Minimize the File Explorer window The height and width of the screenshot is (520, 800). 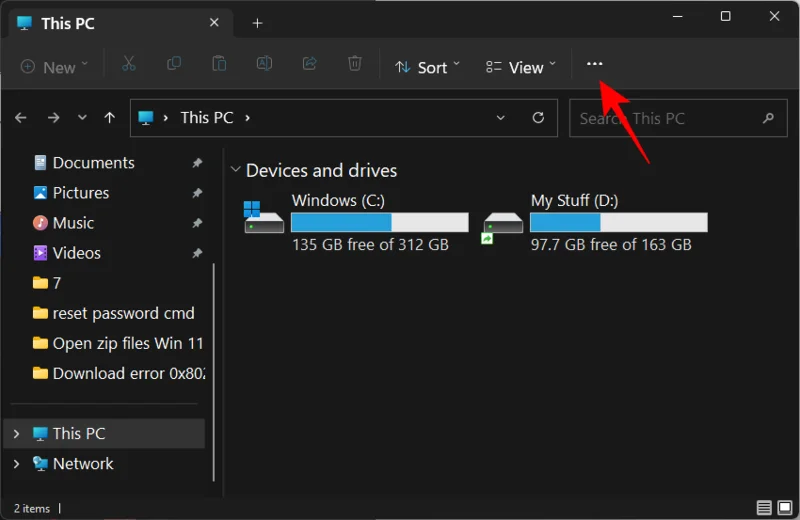(678, 16)
